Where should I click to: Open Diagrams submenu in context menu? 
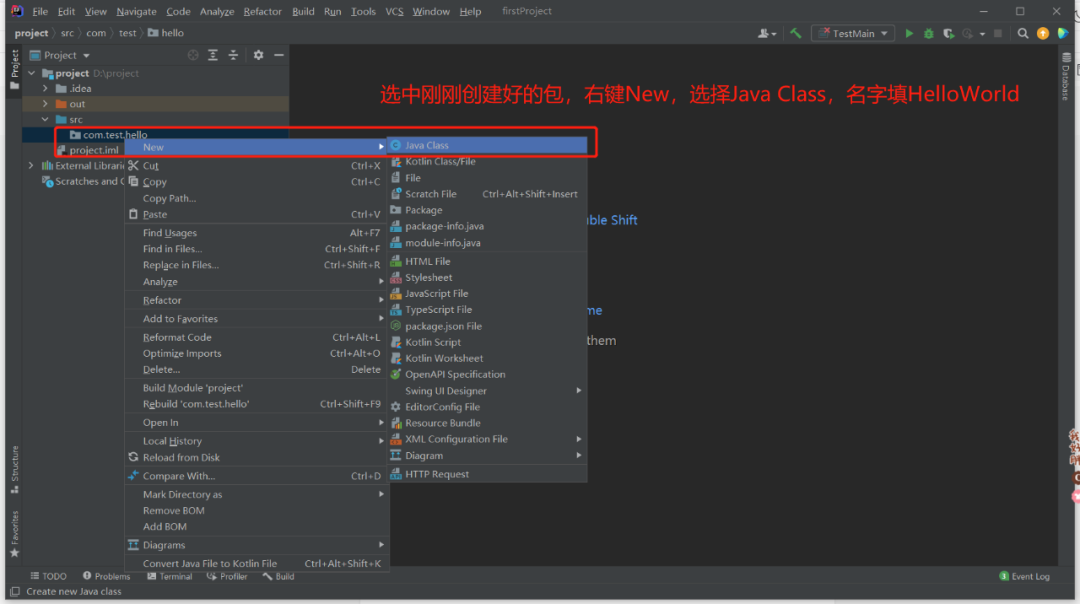pyautogui.click(x=256, y=545)
